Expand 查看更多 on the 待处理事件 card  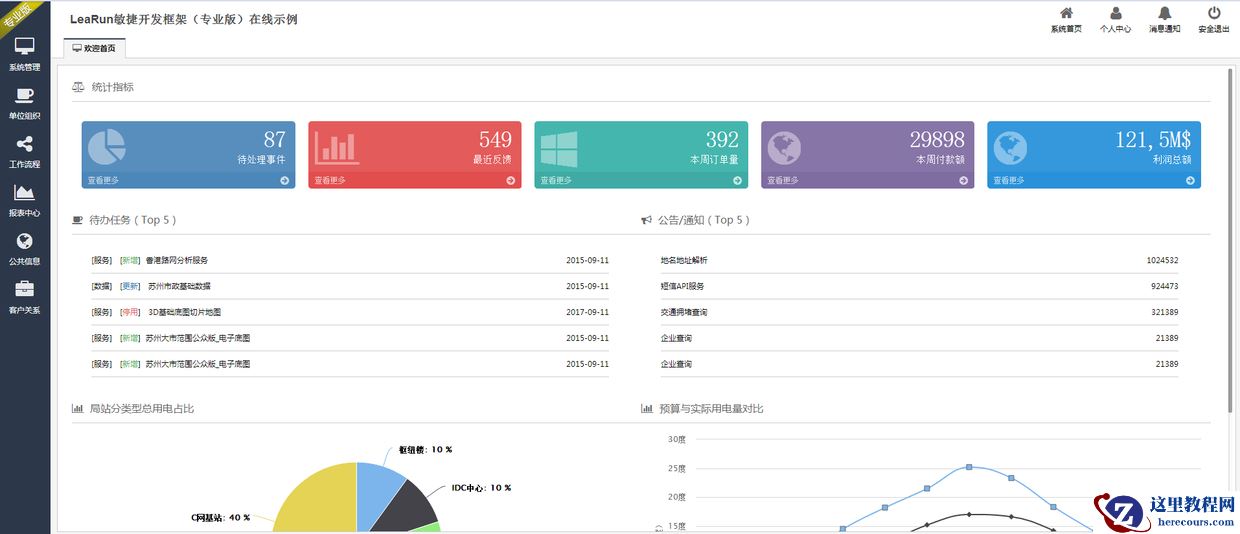click(x=103, y=181)
